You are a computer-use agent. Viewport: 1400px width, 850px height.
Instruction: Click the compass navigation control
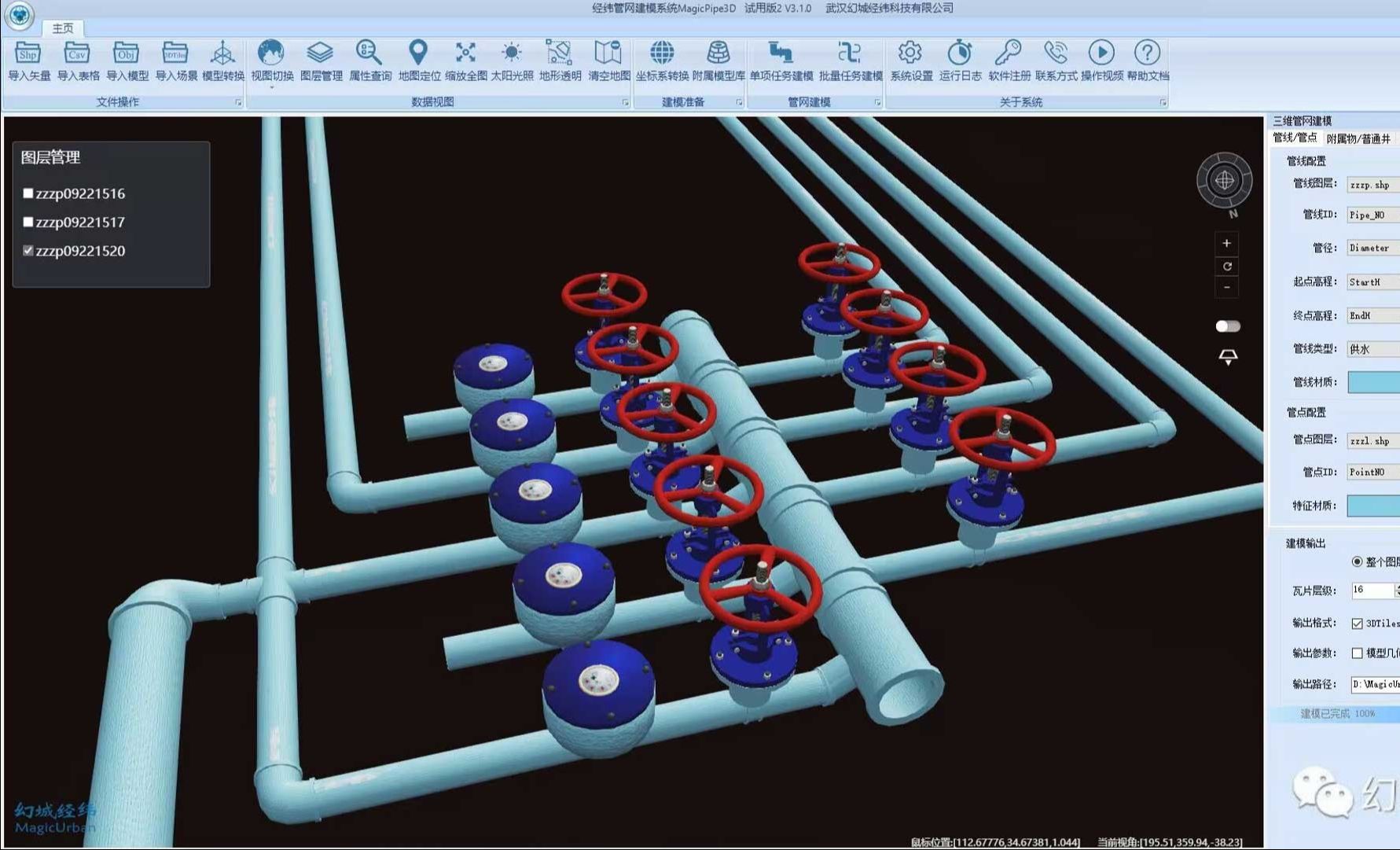pos(1224,181)
